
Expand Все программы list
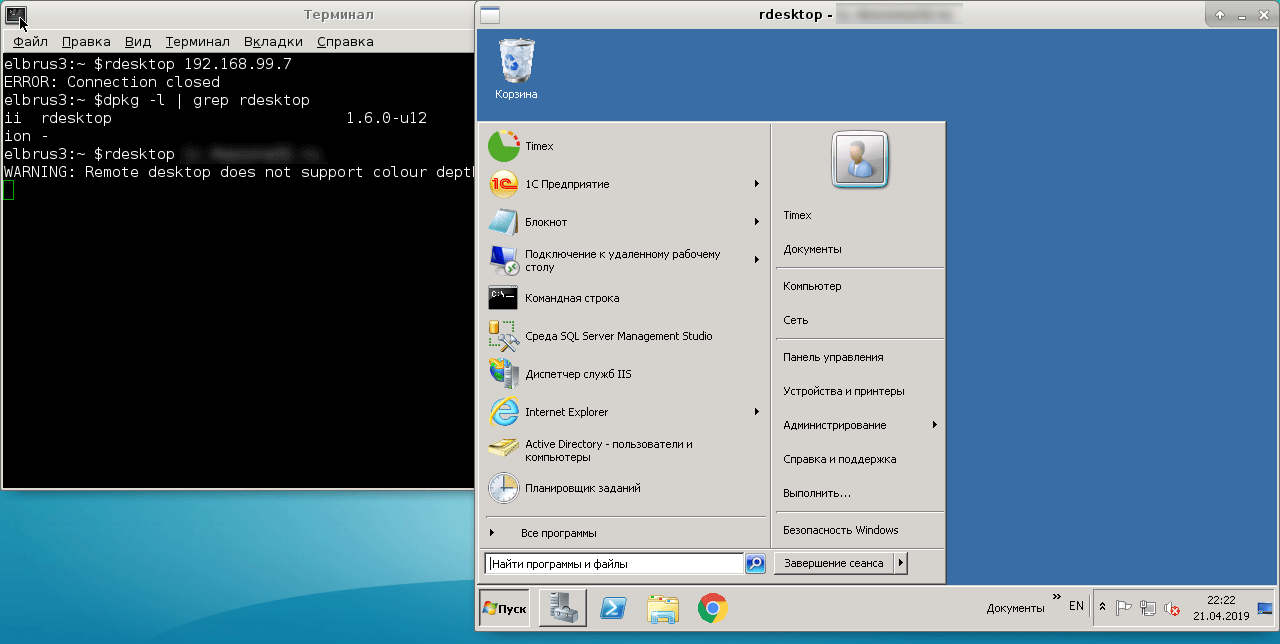pos(558,533)
